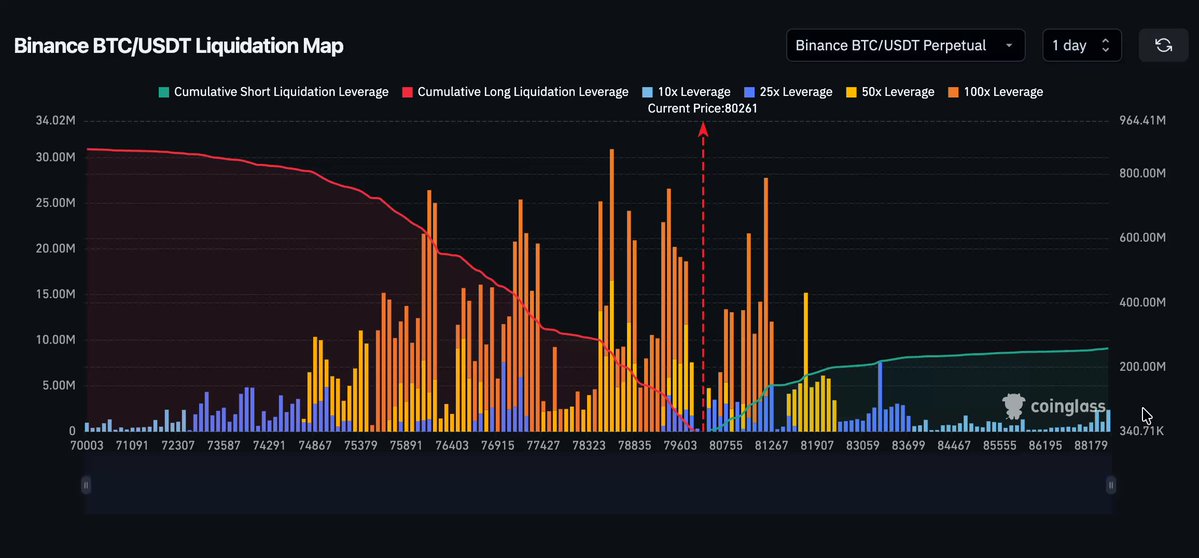Screen dimensions: 1199x558
Task: Click the 80755 x-axis price label
Action: pos(726,445)
